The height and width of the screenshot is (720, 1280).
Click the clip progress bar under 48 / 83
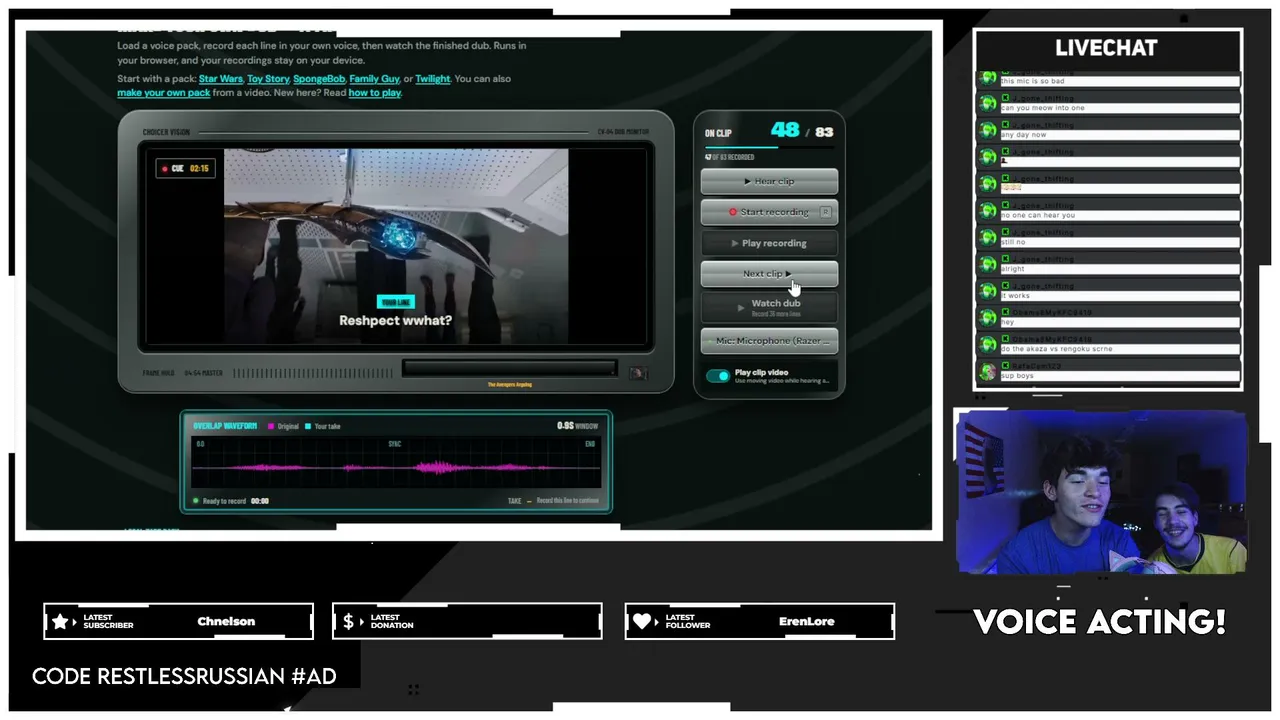[x=769, y=147]
